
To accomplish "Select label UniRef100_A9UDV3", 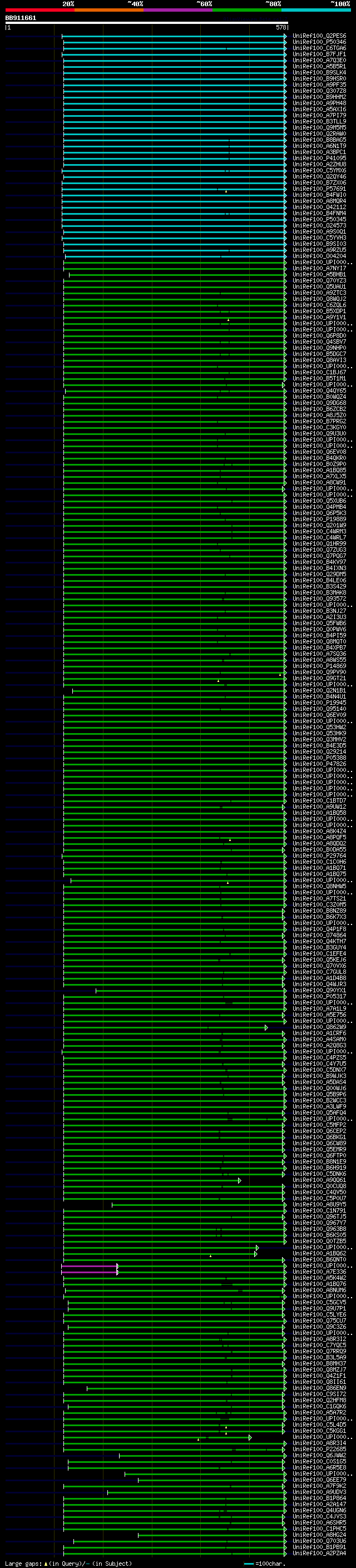I will tap(319, 1492).
